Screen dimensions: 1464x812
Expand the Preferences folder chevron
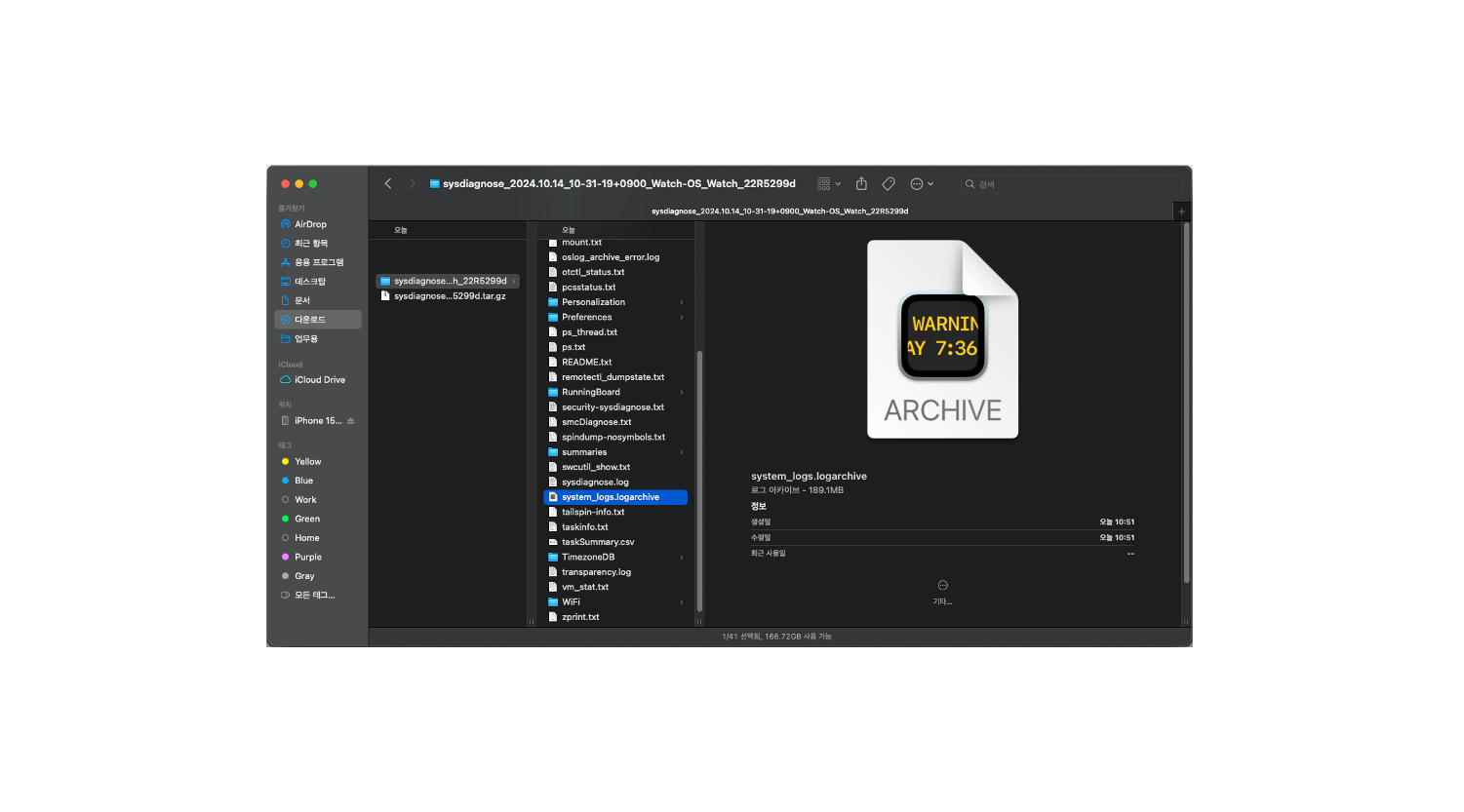click(x=682, y=317)
